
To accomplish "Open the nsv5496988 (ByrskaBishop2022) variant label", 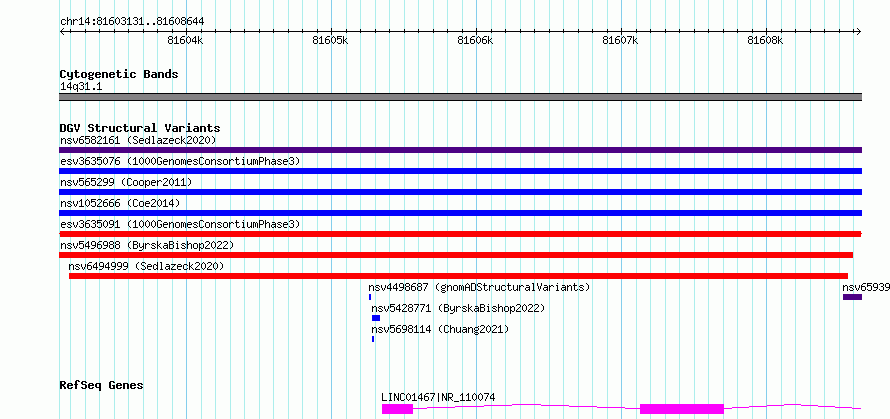I will pos(147,245).
